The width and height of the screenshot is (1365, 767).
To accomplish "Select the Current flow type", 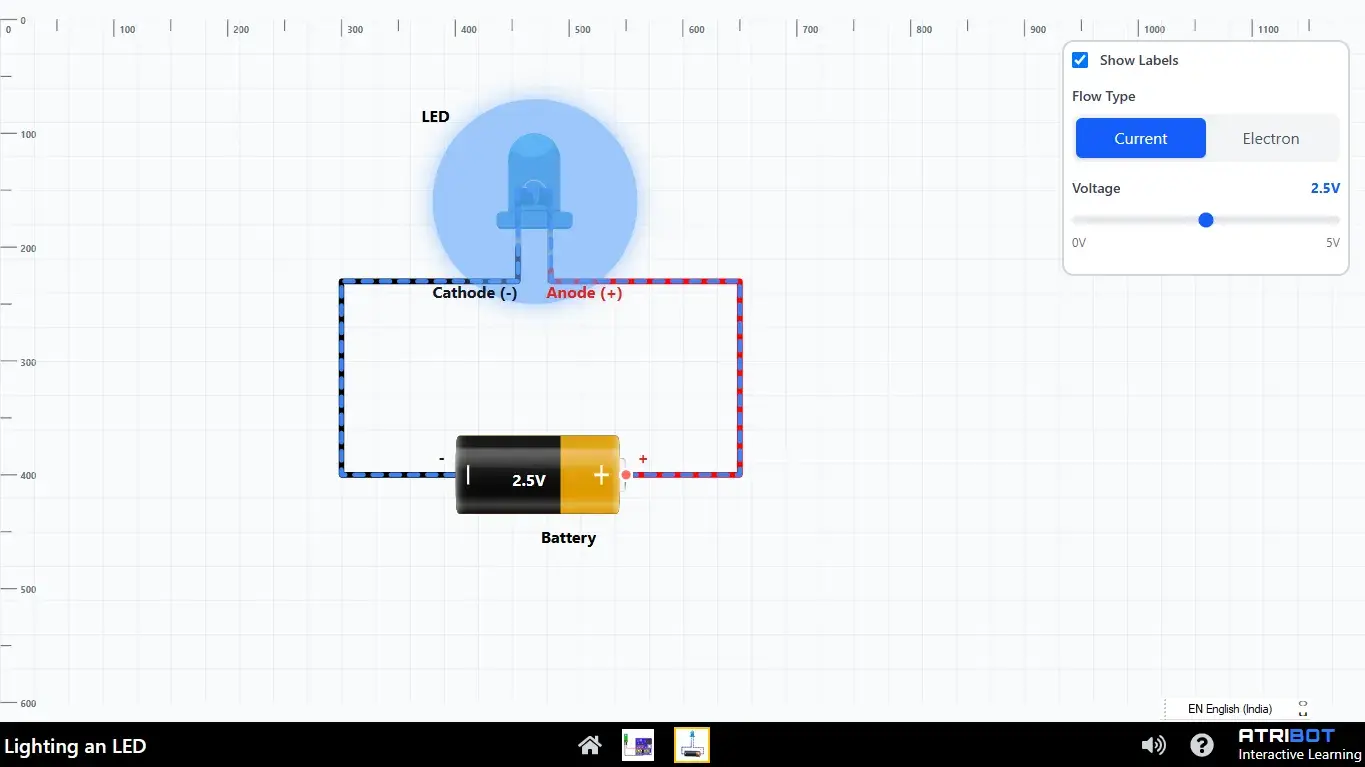I will tap(1141, 138).
